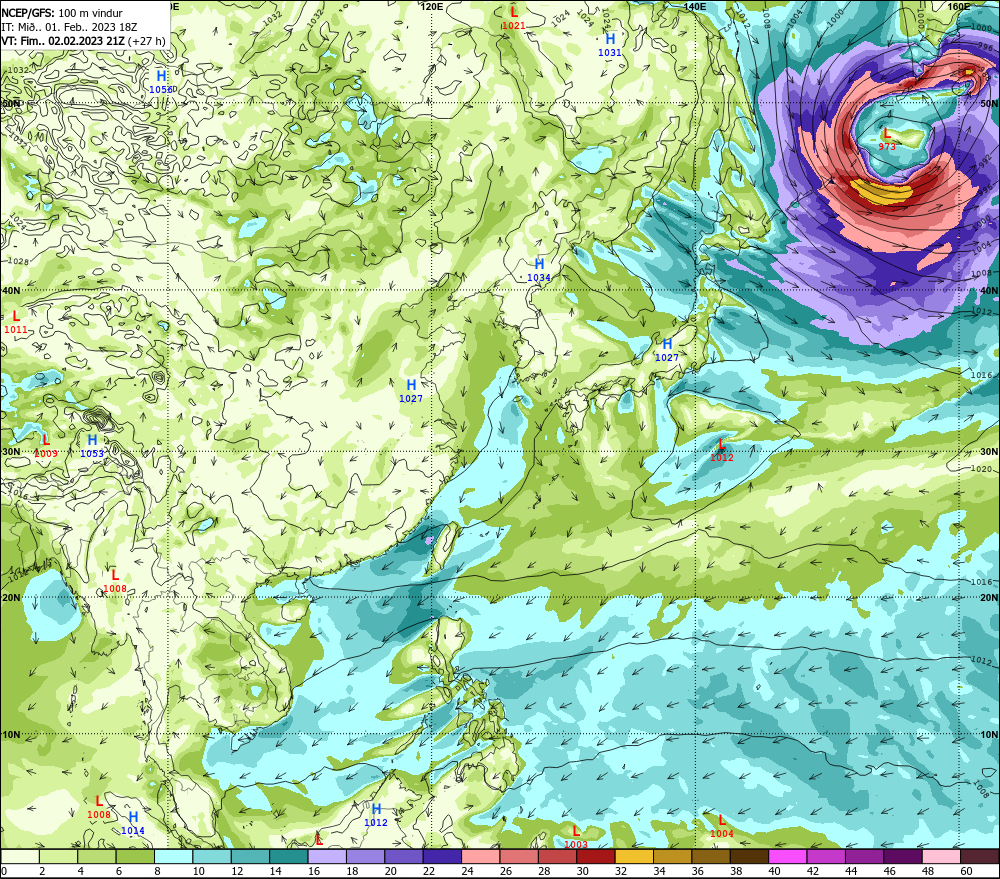Select the L 1008 marker over Myanmar

115,582
